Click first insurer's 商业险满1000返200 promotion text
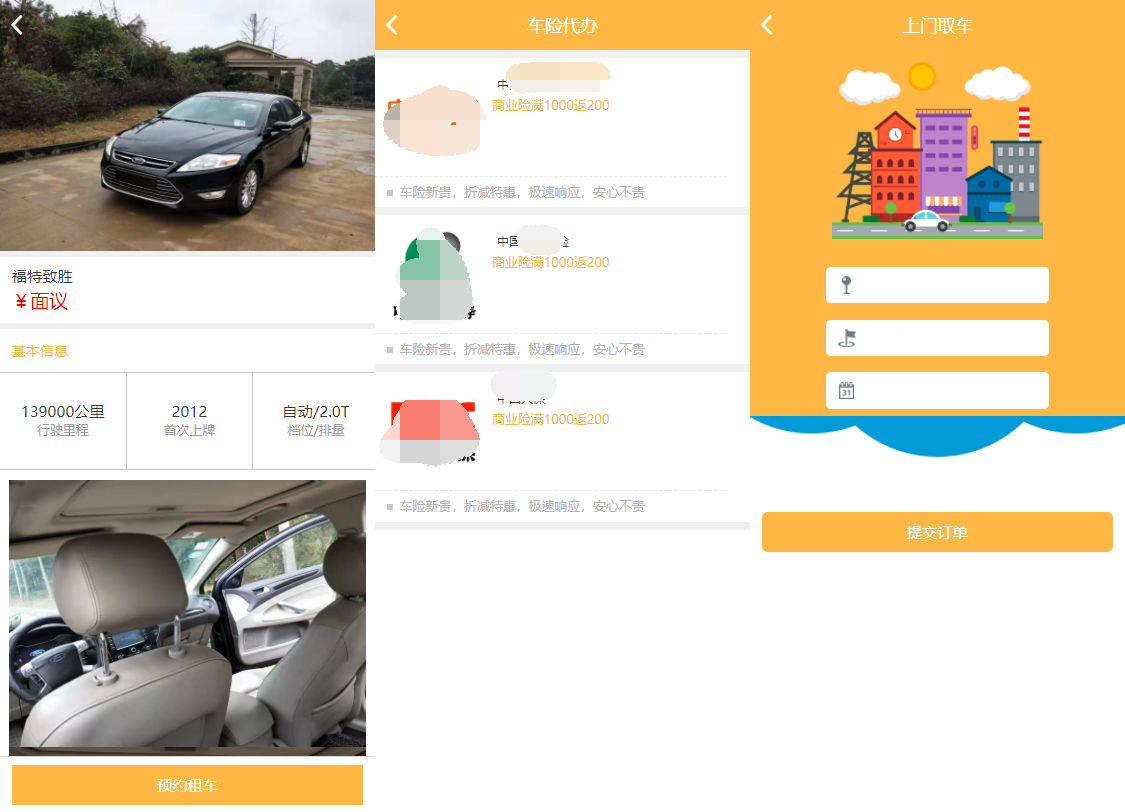Viewport: 1125px width, 812px height. (551, 106)
